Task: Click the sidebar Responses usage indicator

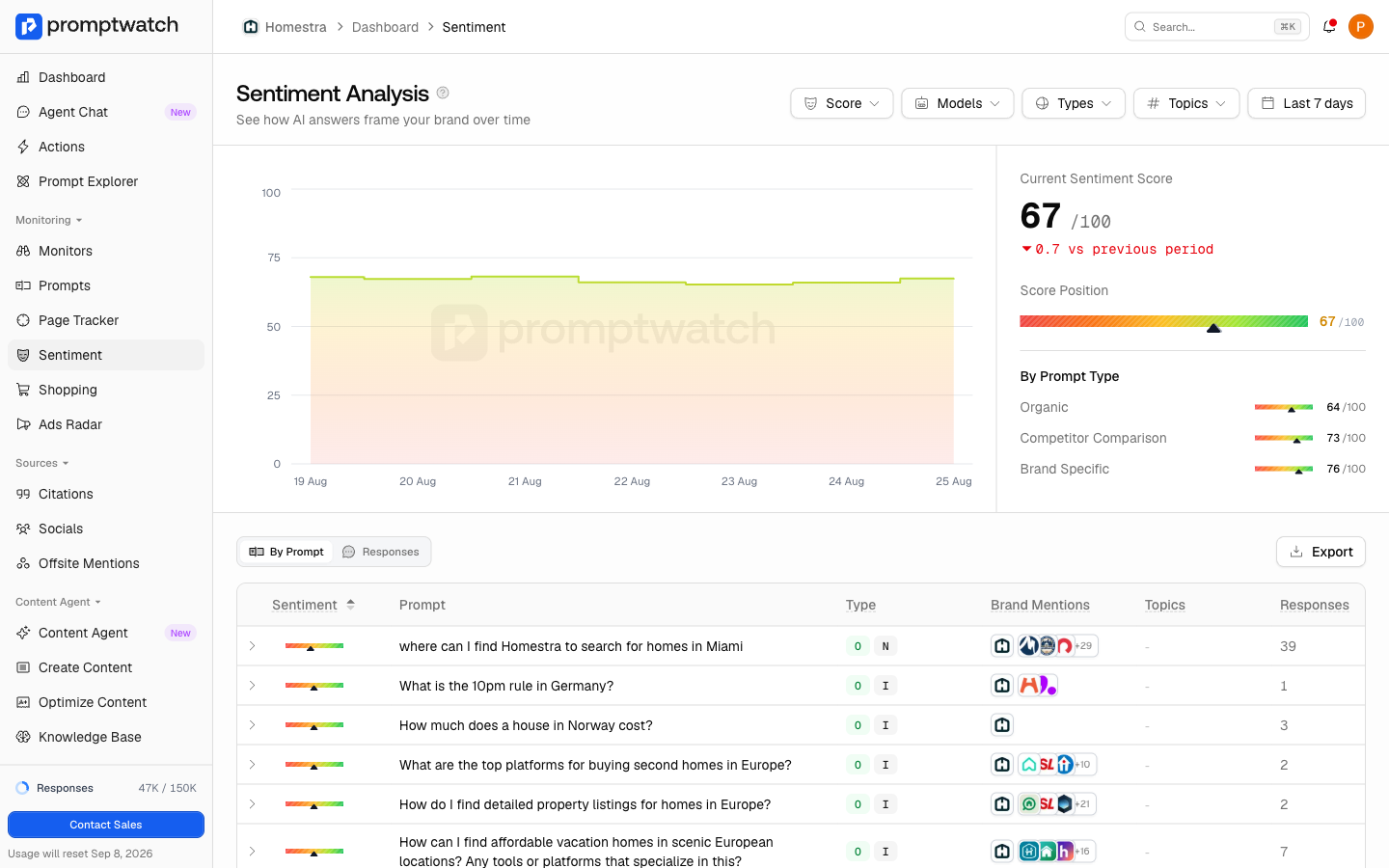Action: [x=106, y=788]
